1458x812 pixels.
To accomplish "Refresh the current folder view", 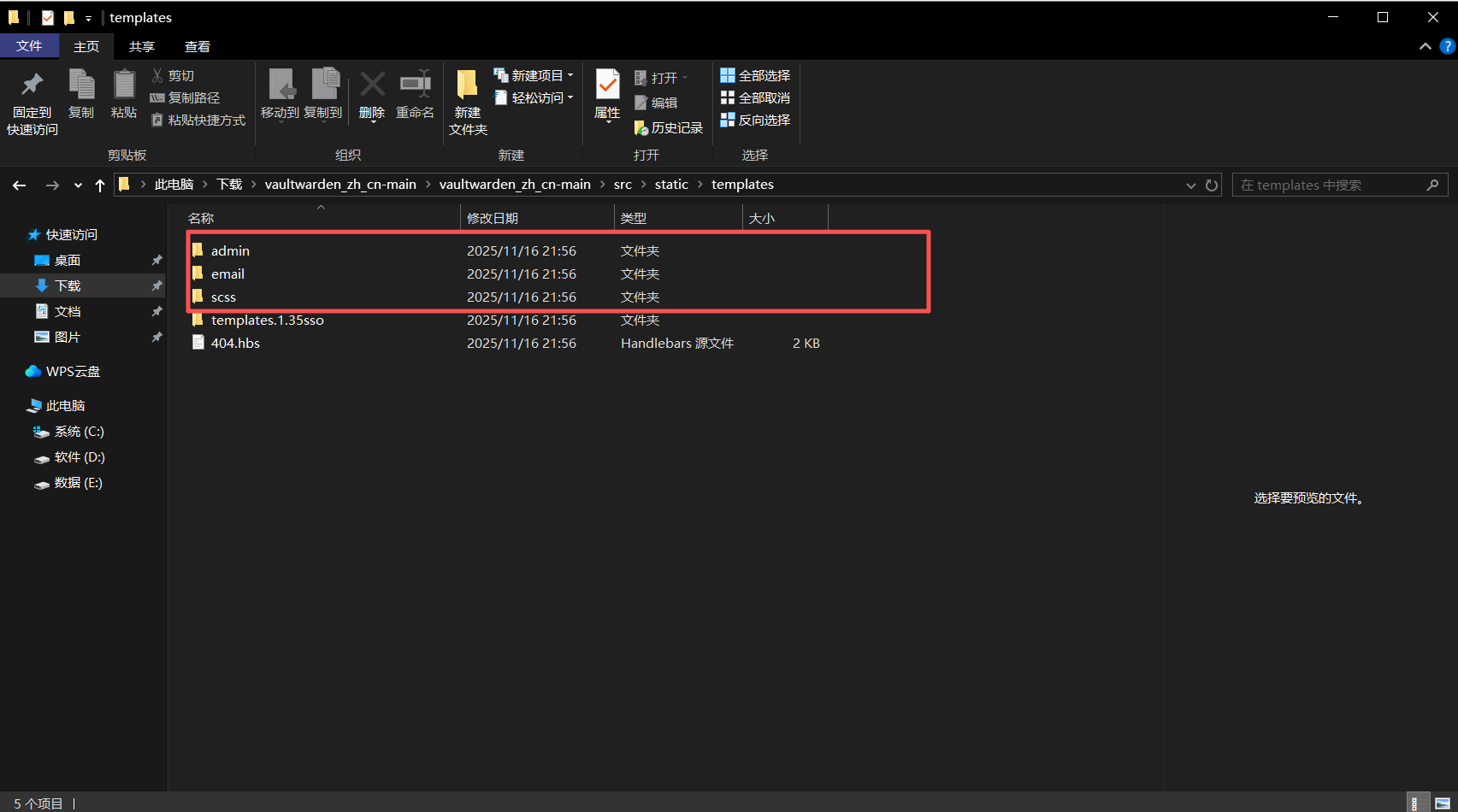I will pyautogui.click(x=1212, y=185).
